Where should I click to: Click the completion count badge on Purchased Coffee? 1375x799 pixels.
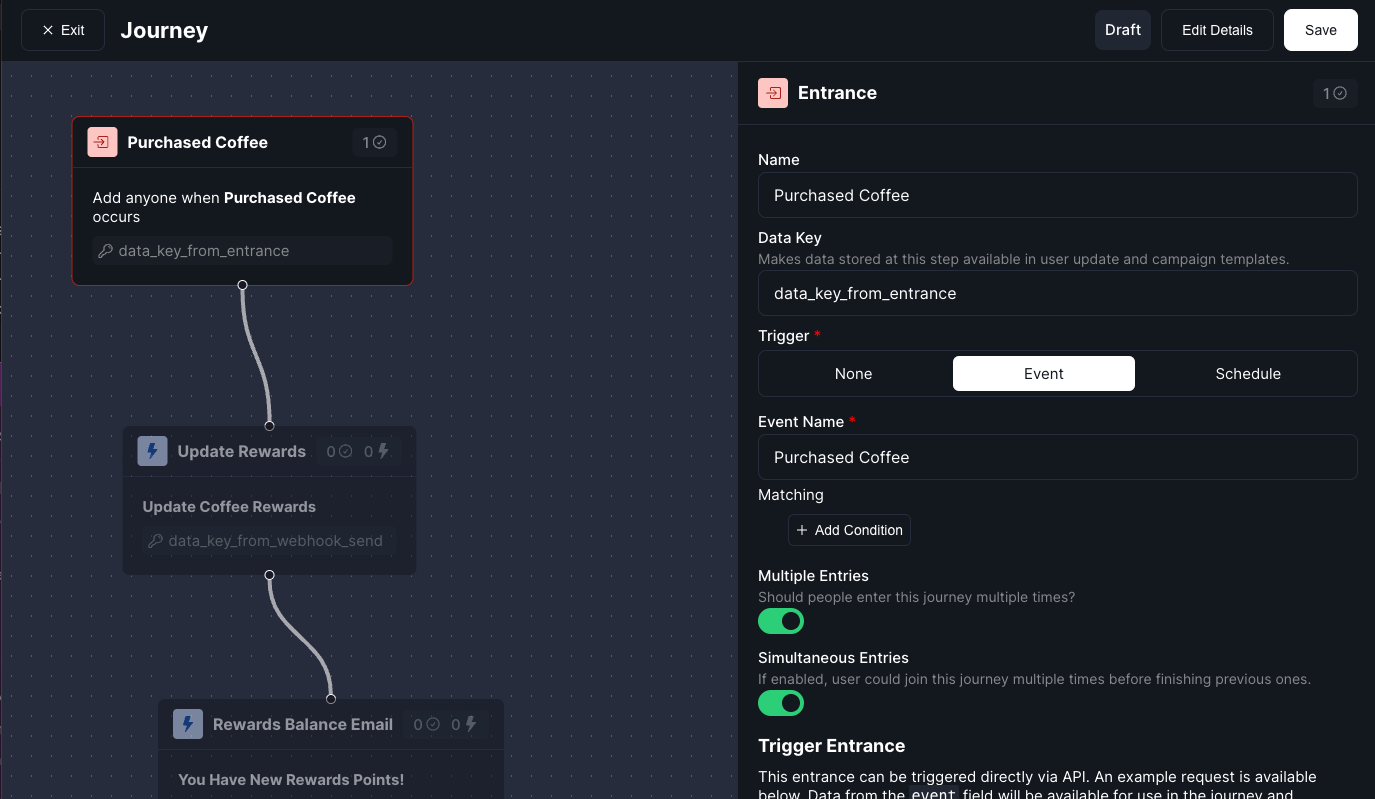point(374,142)
